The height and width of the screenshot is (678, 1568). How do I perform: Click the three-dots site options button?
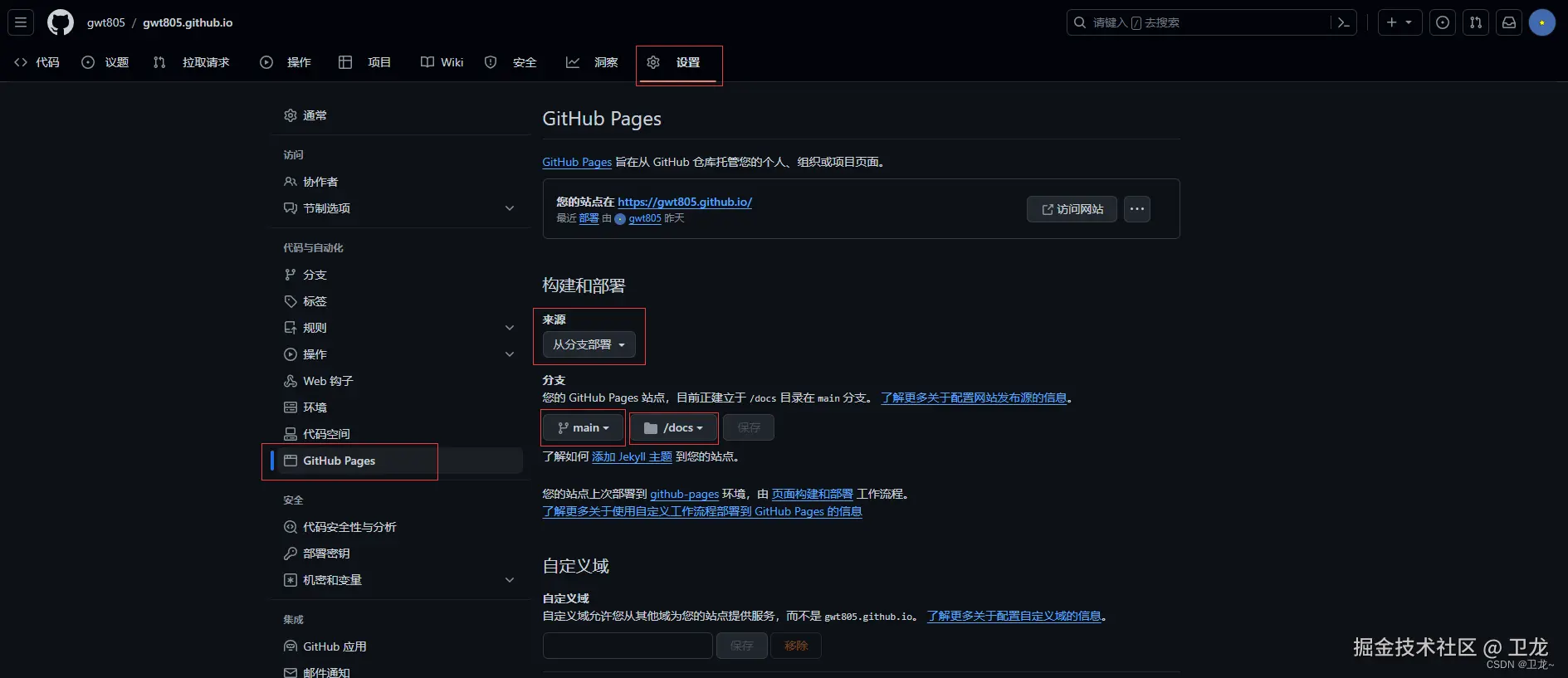[x=1137, y=209]
